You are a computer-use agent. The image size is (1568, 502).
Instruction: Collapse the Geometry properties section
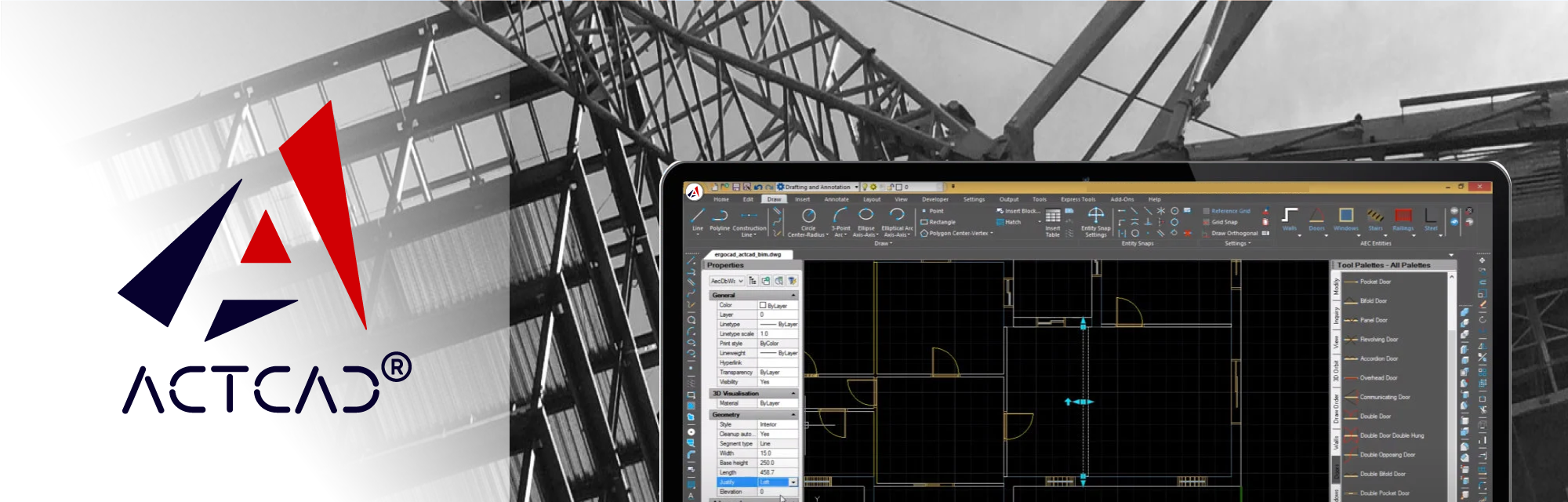(x=793, y=415)
